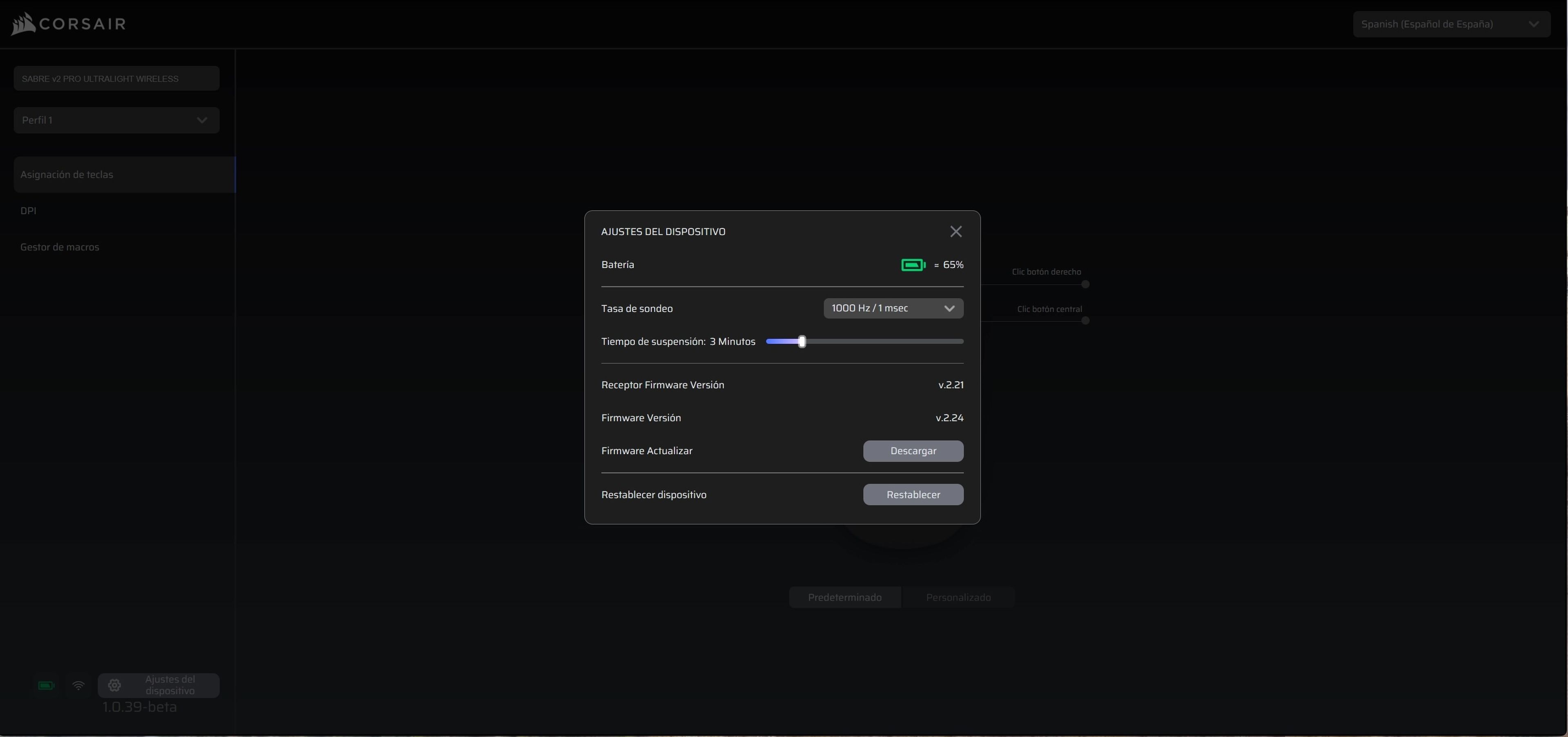1568x737 pixels.
Task: Go to the DPI section
Action: point(29,211)
